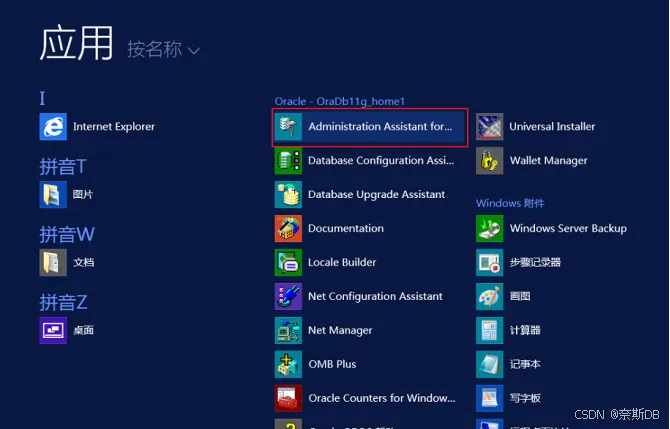
Task: Click the Documentation label text
Action: [x=346, y=228]
